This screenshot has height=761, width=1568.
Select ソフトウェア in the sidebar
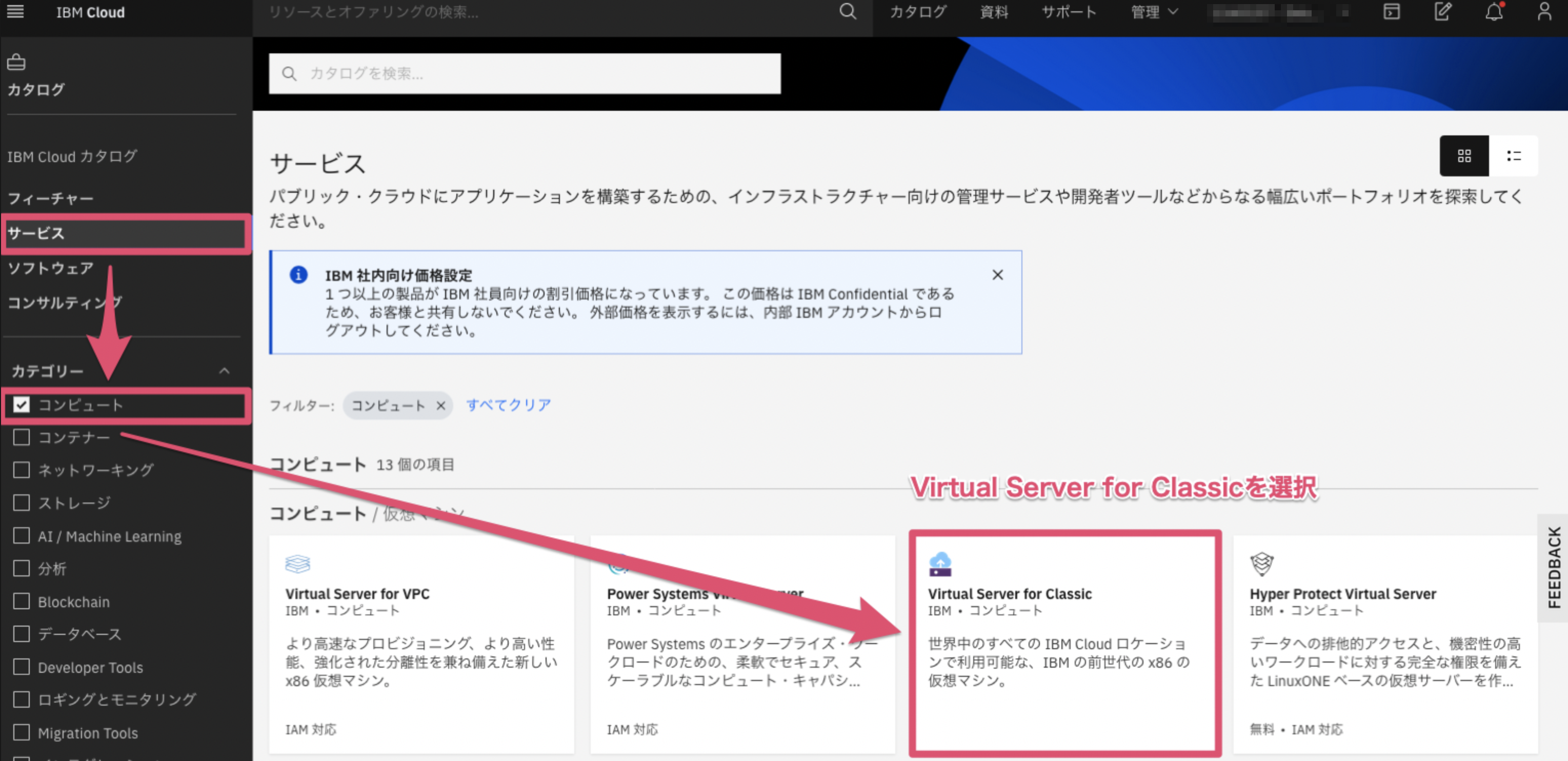tap(51, 268)
